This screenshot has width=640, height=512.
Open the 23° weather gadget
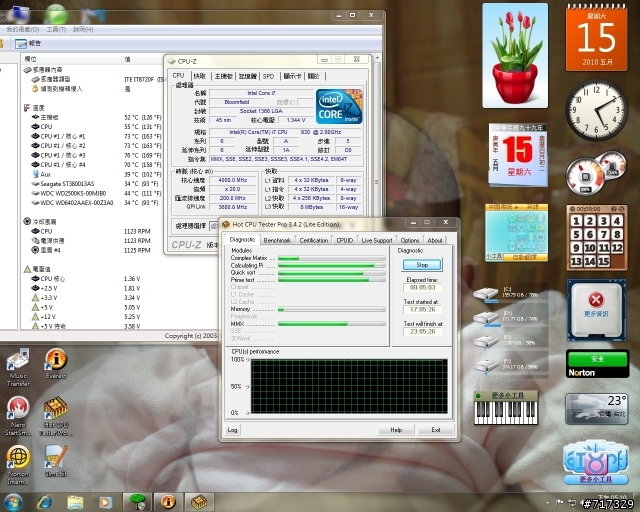pyautogui.click(x=596, y=409)
